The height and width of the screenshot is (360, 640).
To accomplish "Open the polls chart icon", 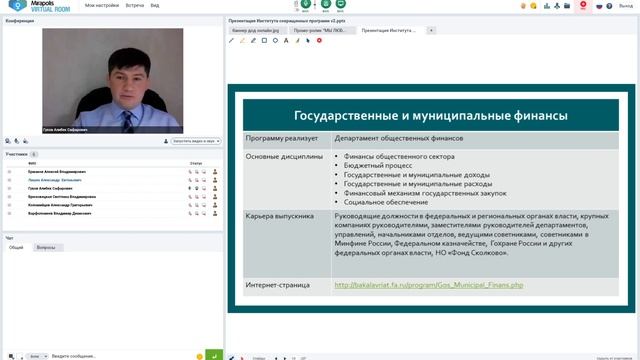I will click(547, 6).
